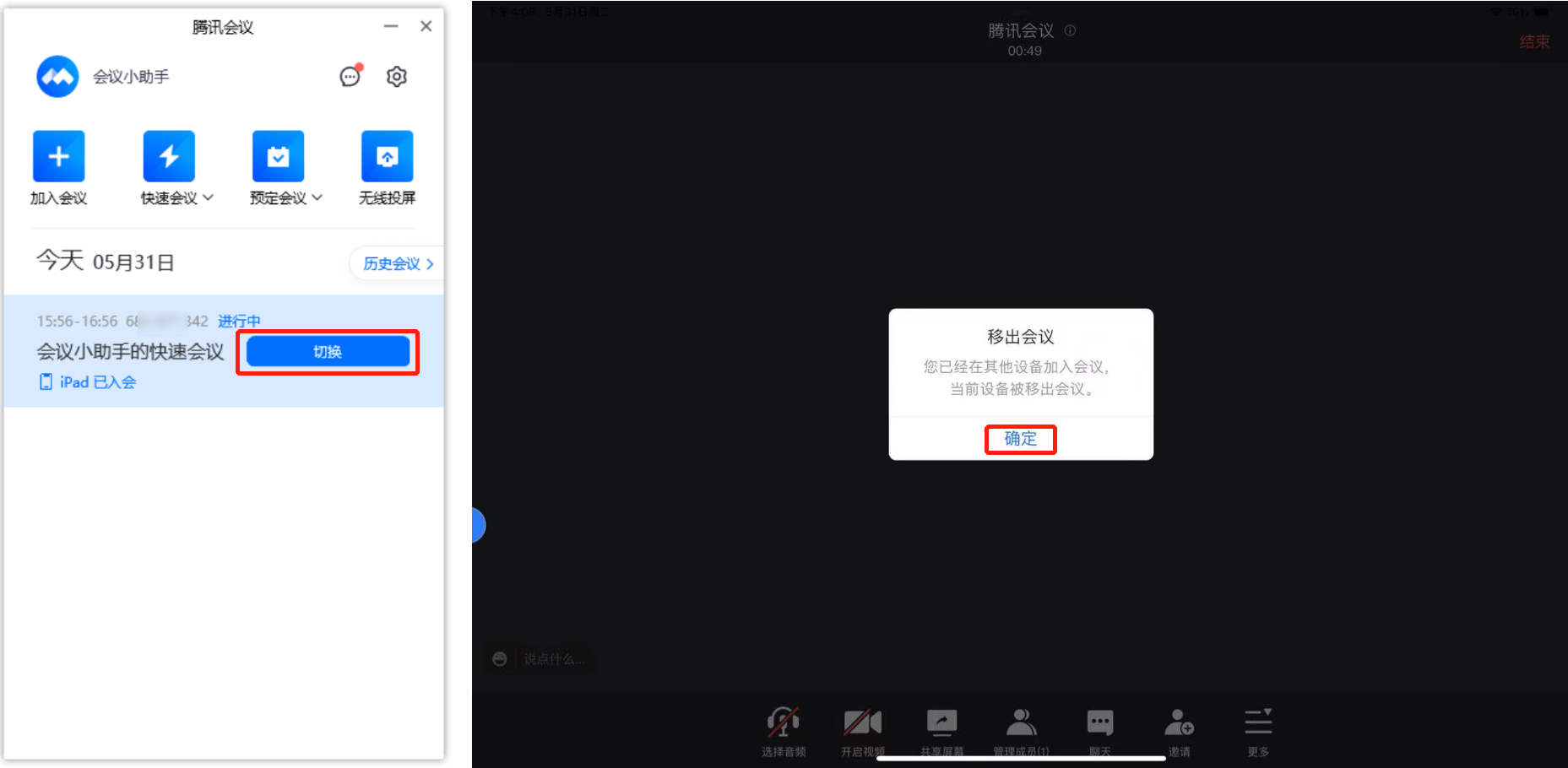Click the iPad 已入会 status text
1568x768 pixels.
97,382
